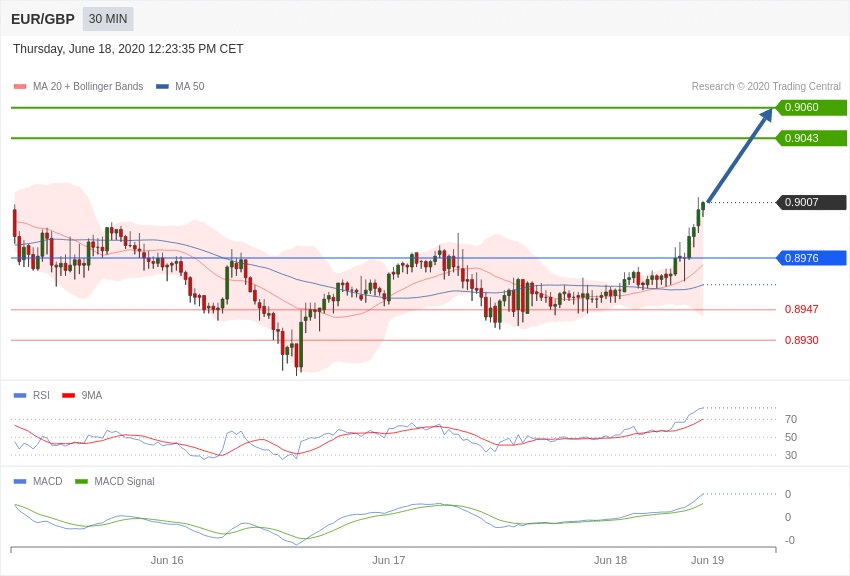Click the 0.9007 current price tag
Screen dimensions: 850x576
pyautogui.click(x=812, y=202)
